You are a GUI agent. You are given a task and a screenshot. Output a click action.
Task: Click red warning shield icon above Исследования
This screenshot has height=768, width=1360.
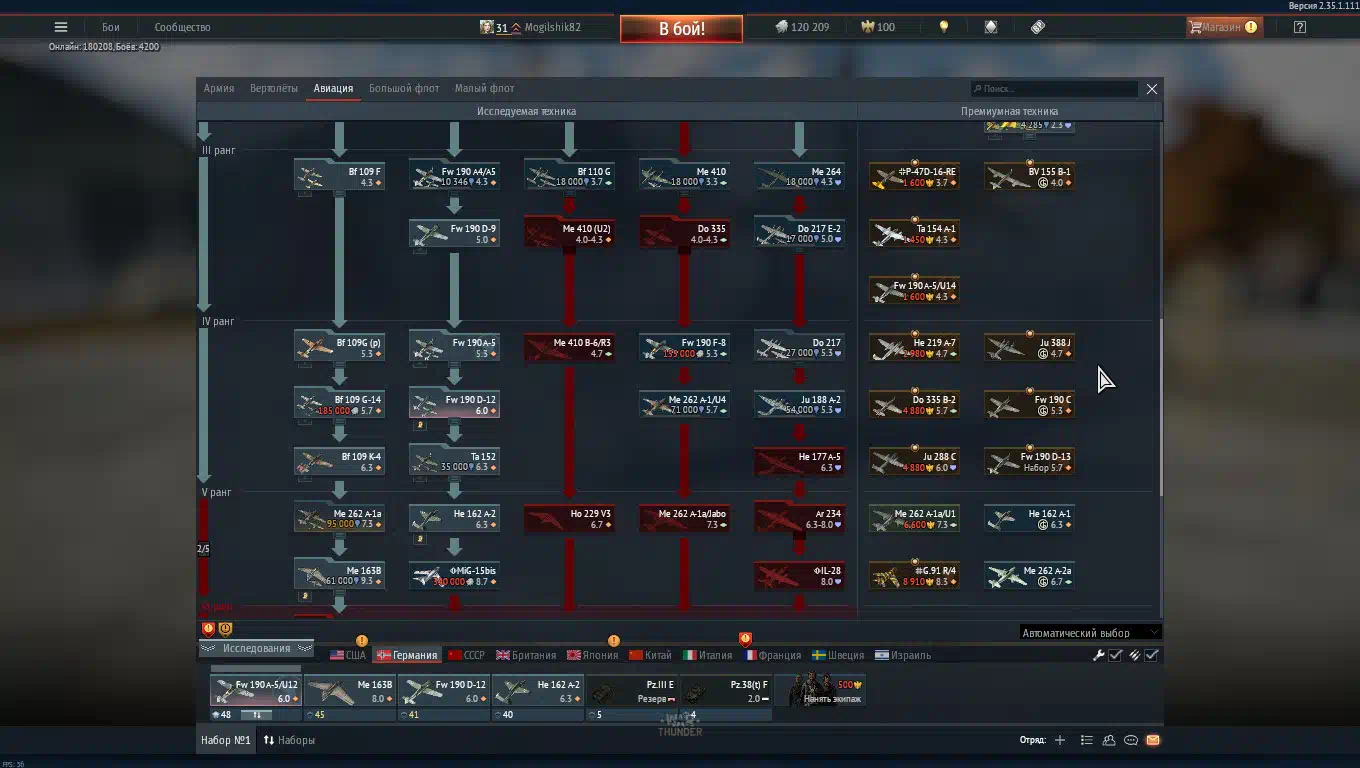209,628
